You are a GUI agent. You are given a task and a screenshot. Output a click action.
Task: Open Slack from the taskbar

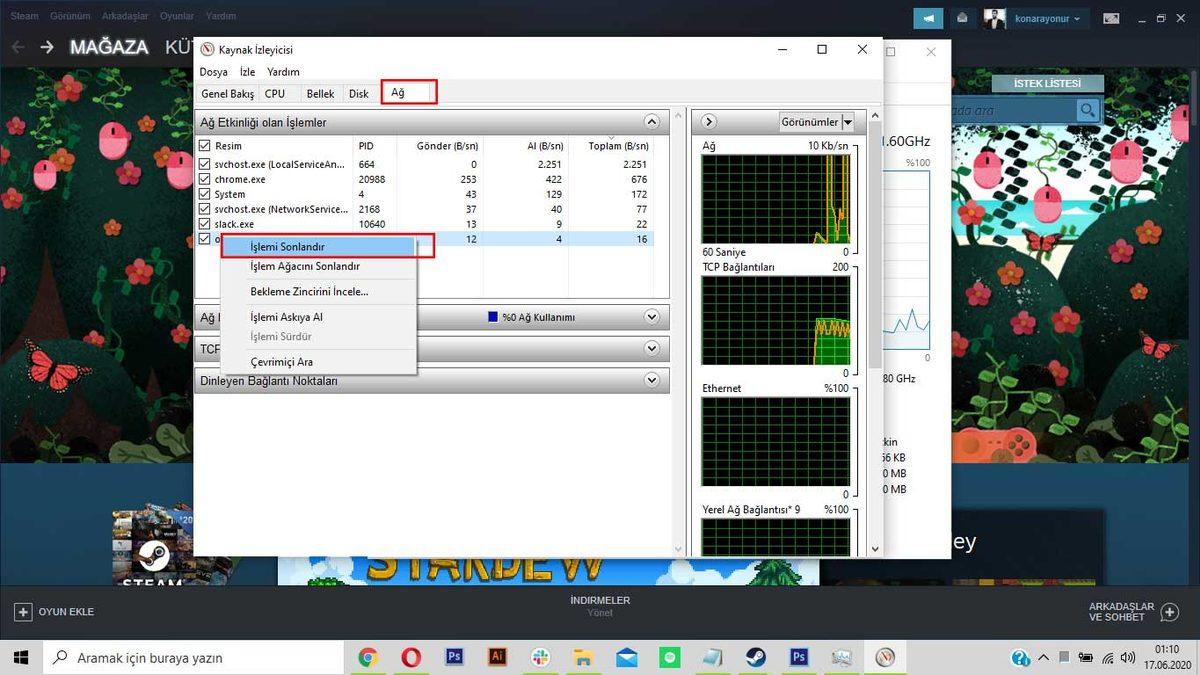click(x=540, y=657)
